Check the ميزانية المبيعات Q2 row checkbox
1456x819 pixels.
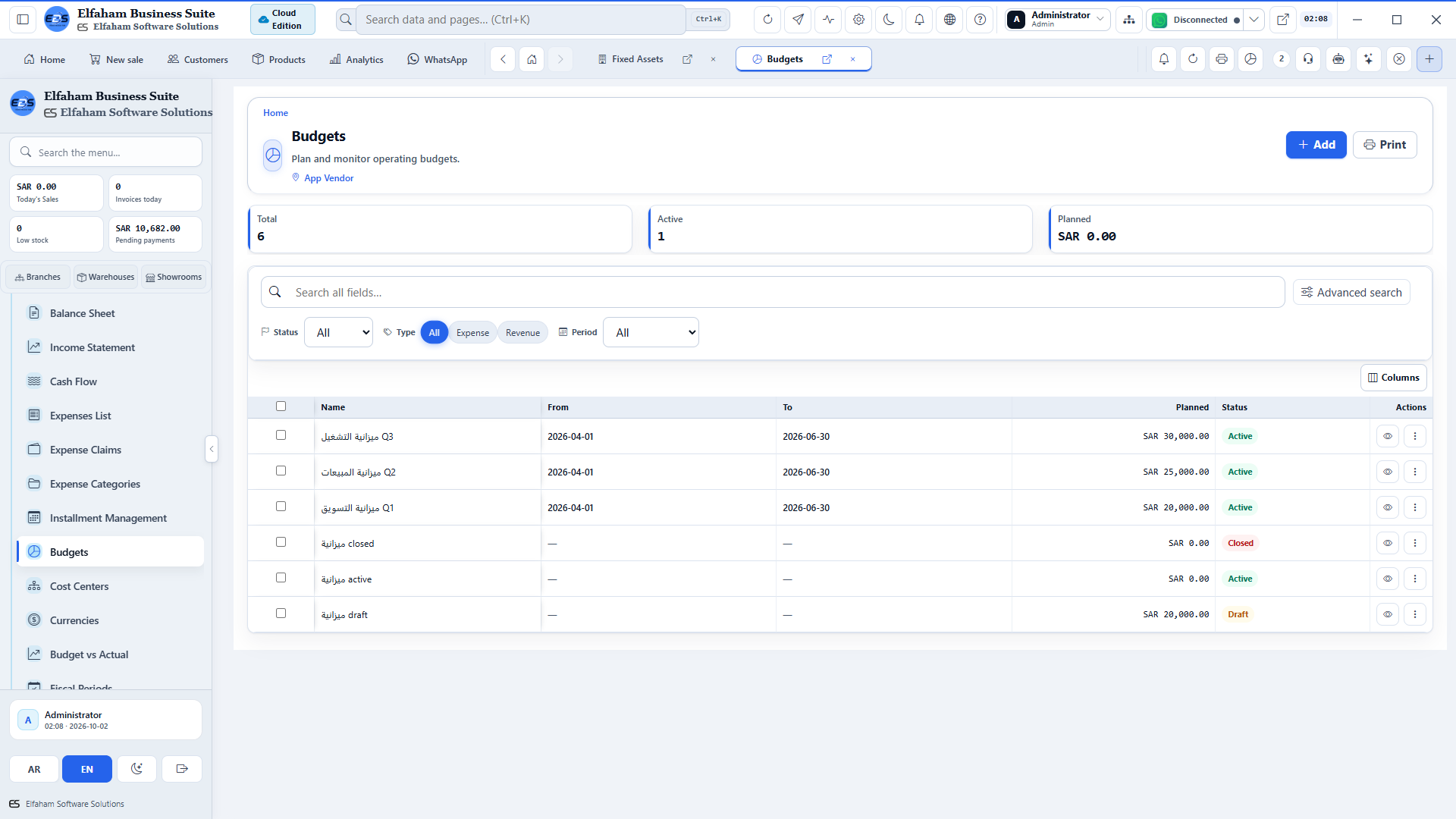[x=281, y=471]
